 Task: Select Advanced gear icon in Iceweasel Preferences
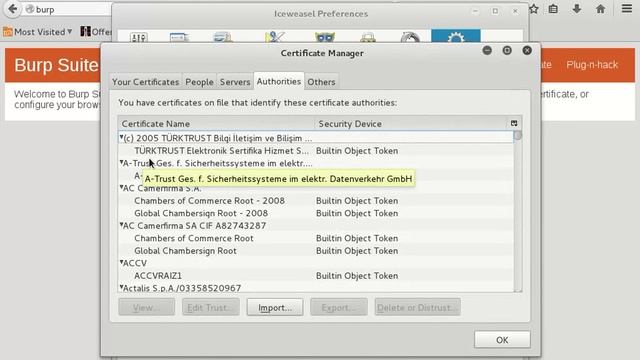pyautogui.click(x=456, y=37)
